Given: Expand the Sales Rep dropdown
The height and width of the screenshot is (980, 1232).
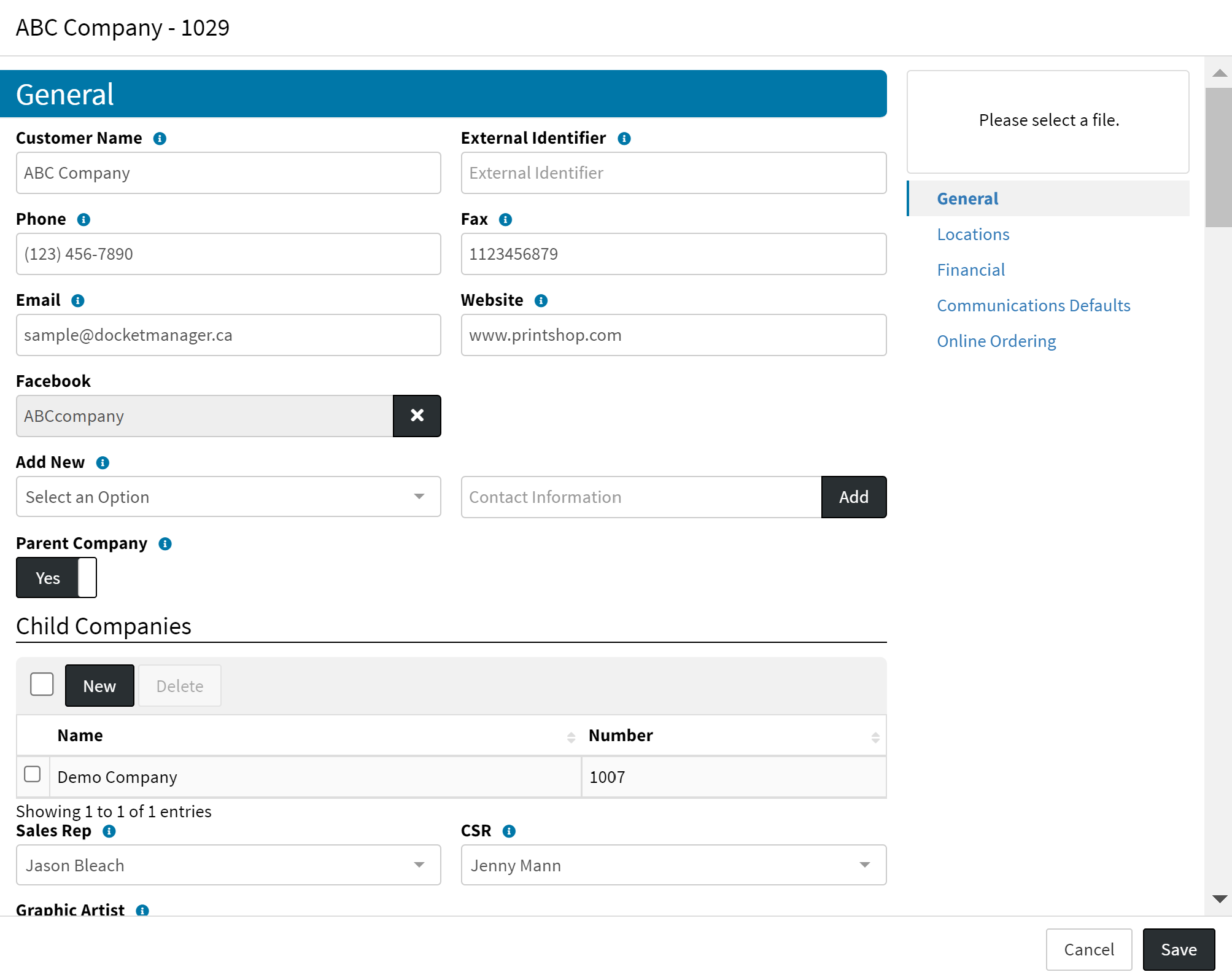Looking at the screenshot, I should 228,865.
